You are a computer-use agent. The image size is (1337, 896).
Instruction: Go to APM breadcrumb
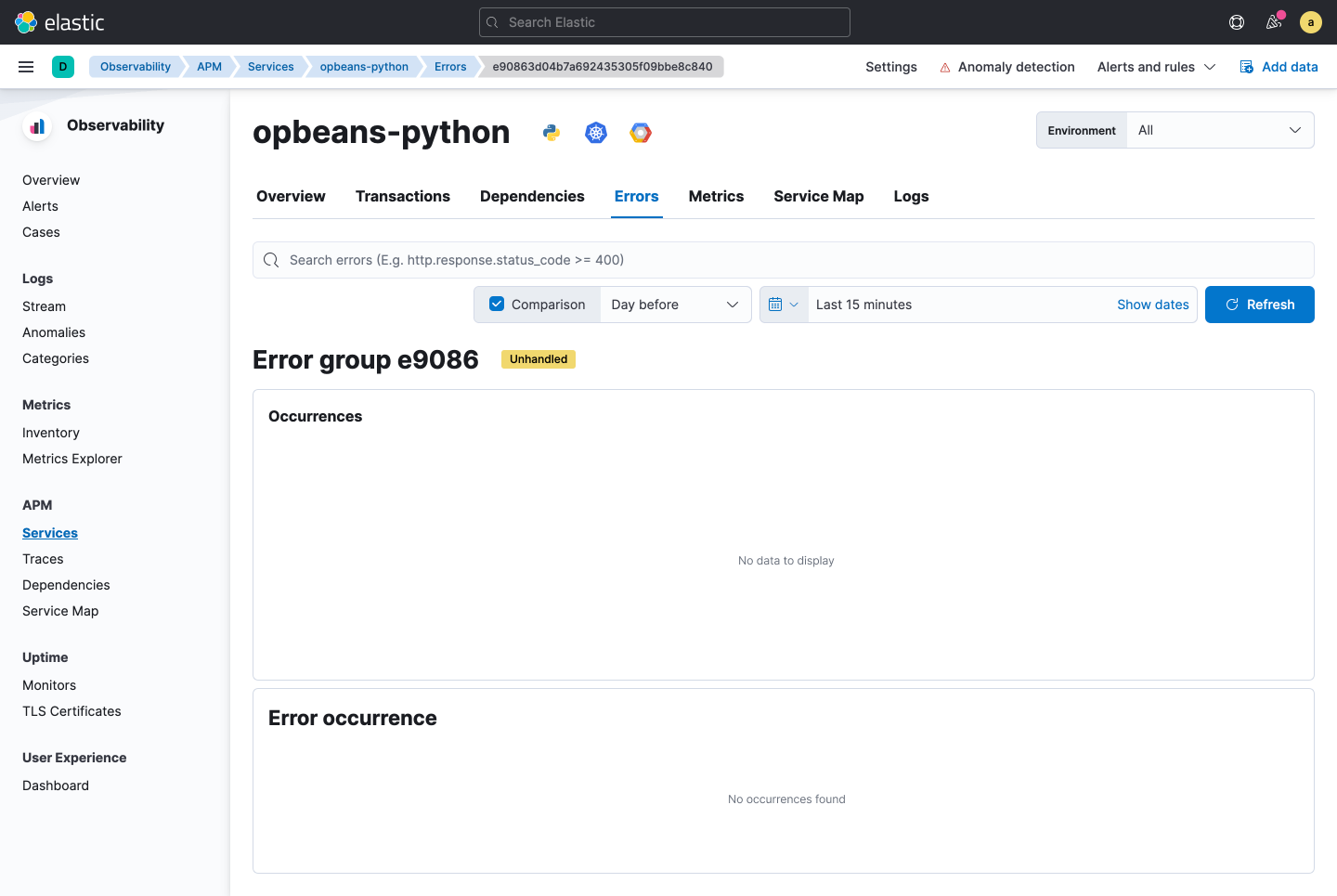209,67
